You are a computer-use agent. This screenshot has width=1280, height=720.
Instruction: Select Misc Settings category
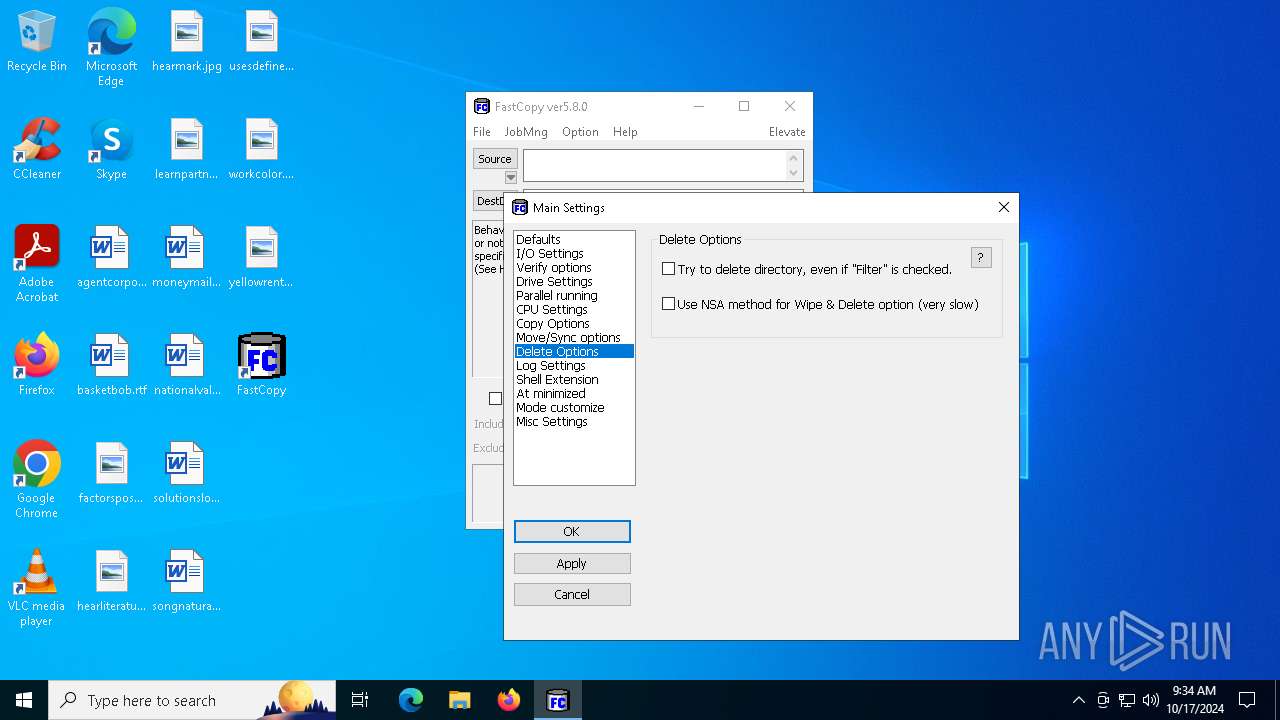click(x=574, y=421)
